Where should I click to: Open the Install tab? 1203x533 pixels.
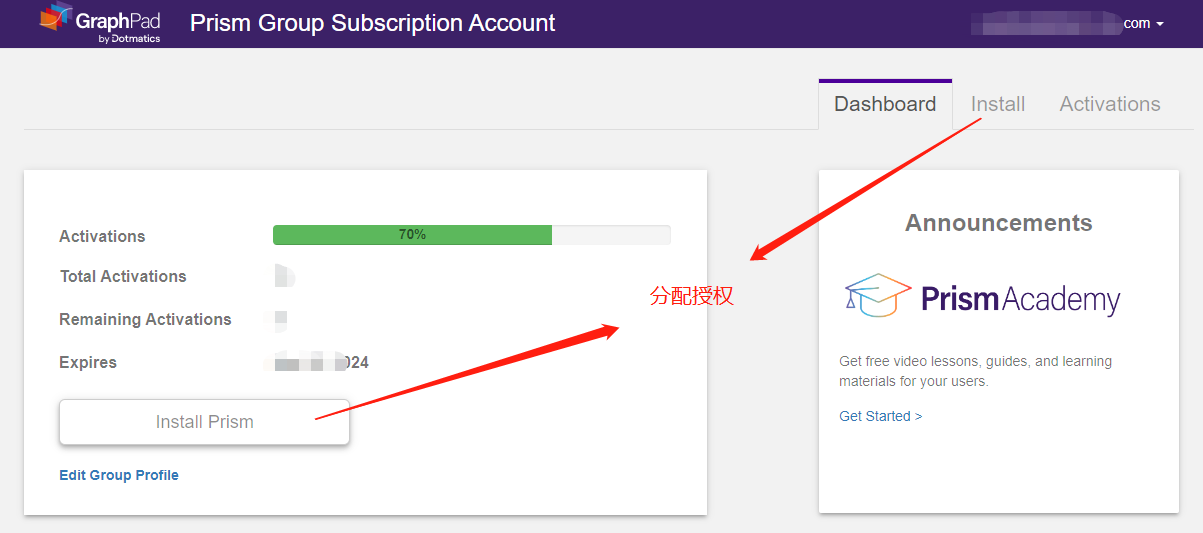pyautogui.click(x=998, y=104)
